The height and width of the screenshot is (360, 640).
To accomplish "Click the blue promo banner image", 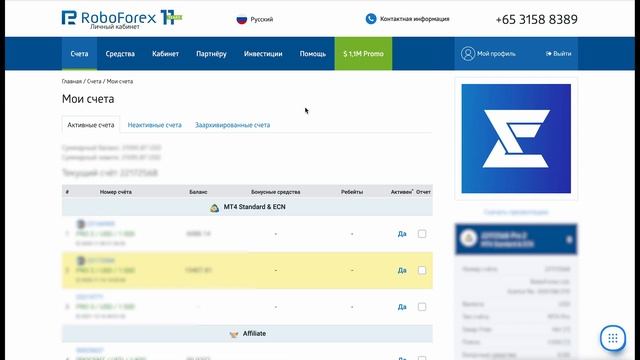I will (x=516, y=138).
